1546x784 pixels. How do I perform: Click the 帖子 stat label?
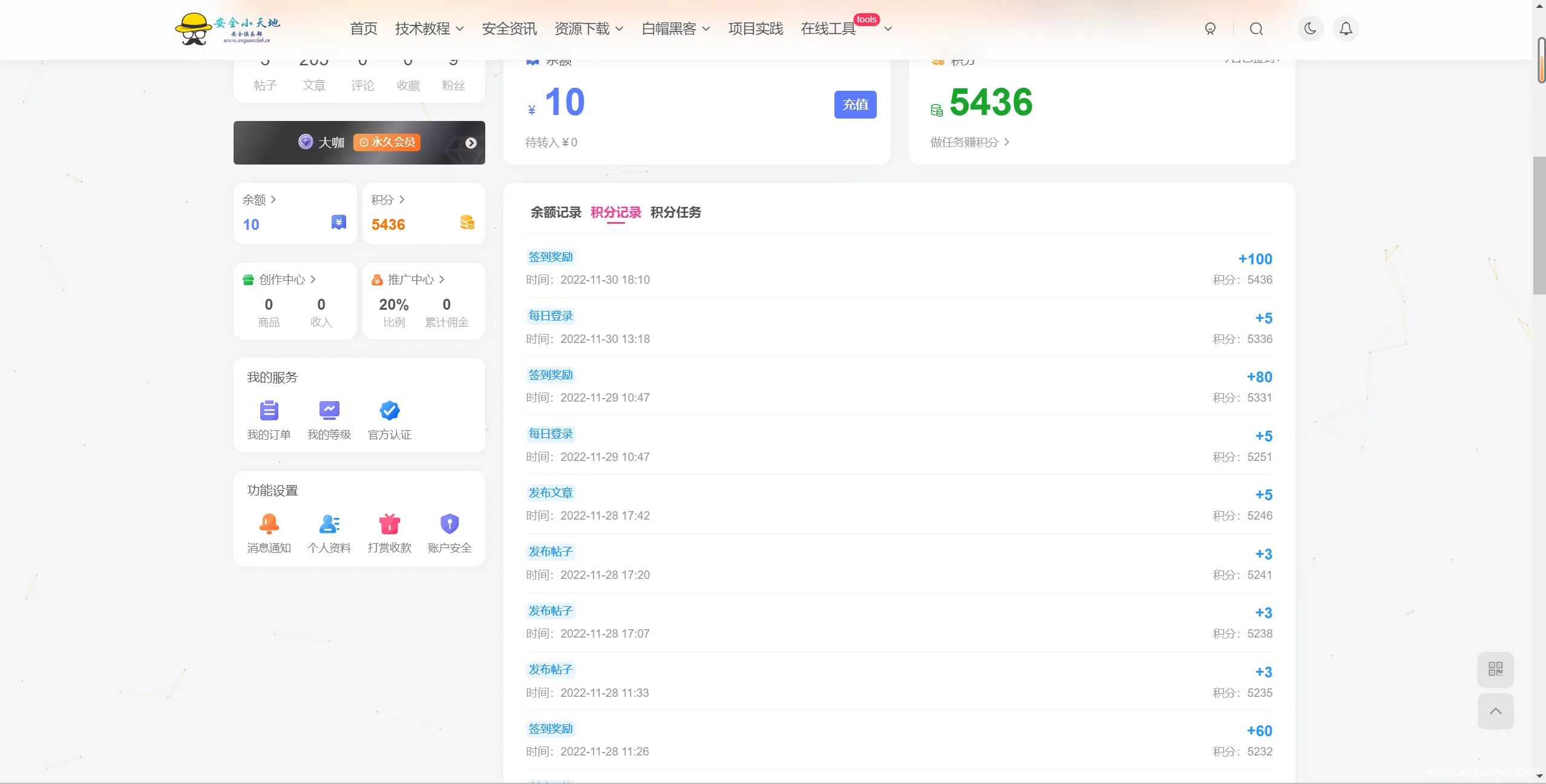pos(265,85)
